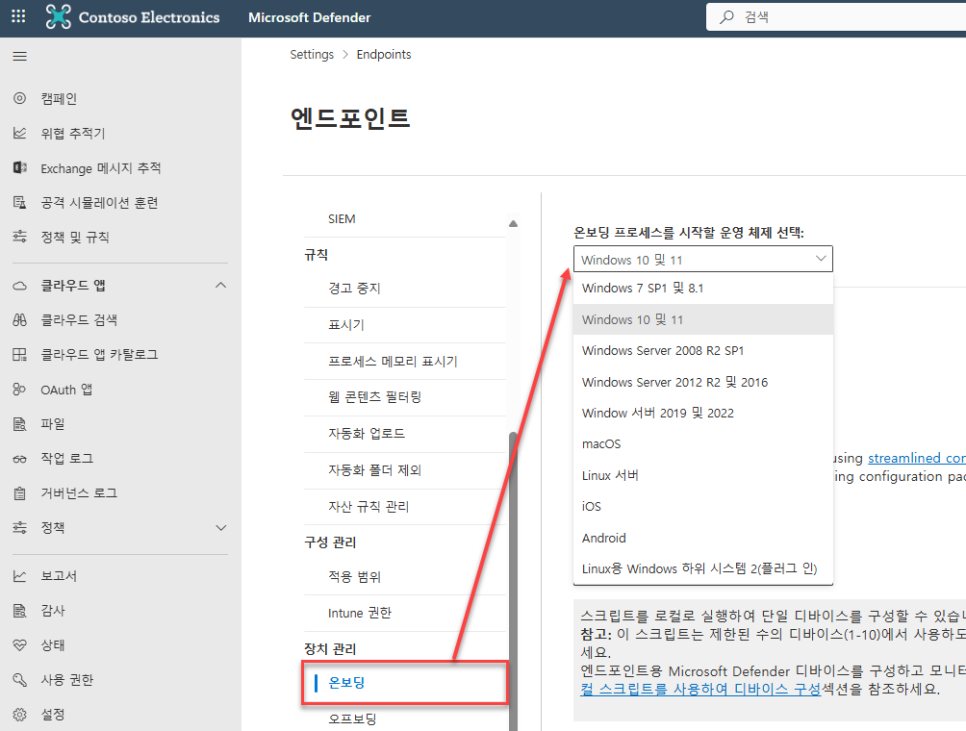
Task: Click the 거버넌스 로그 clipboard icon
Action: [20, 493]
